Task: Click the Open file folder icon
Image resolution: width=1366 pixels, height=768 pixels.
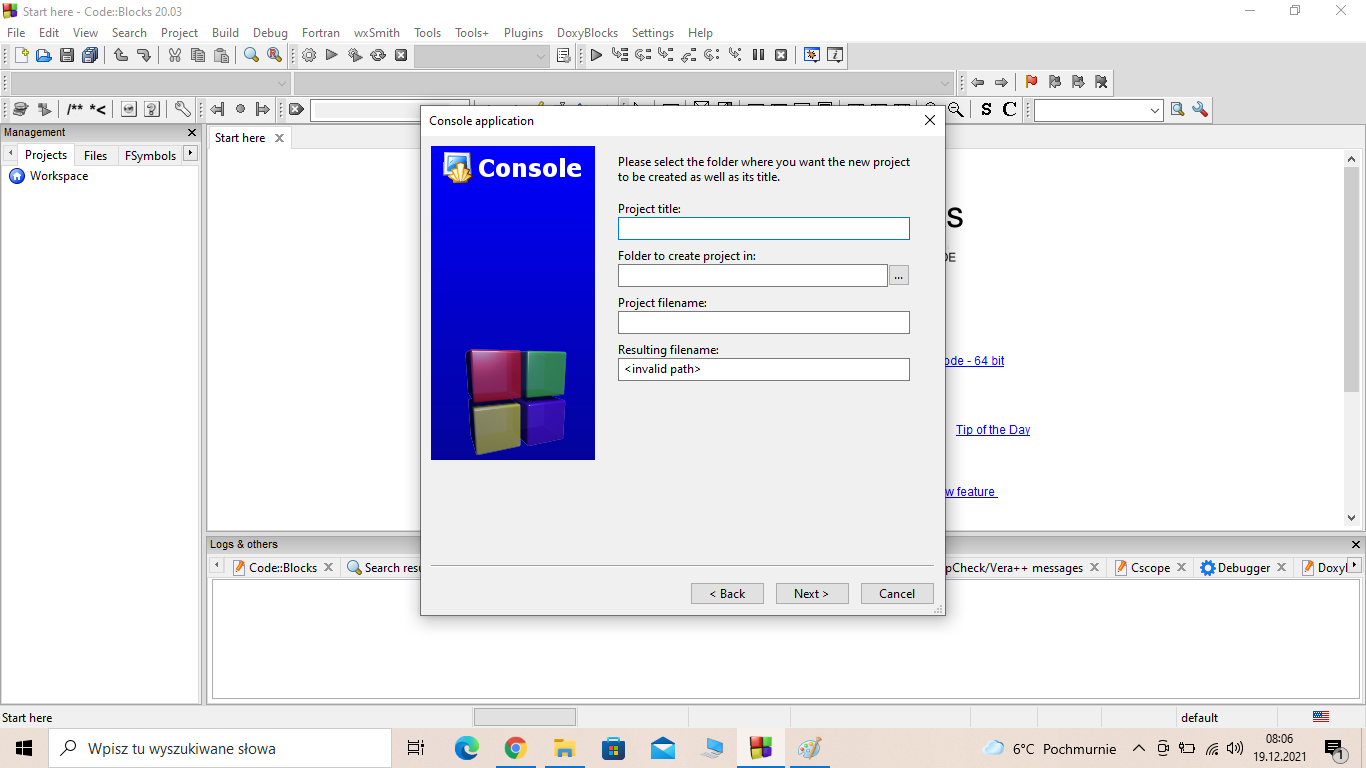Action: click(x=44, y=56)
